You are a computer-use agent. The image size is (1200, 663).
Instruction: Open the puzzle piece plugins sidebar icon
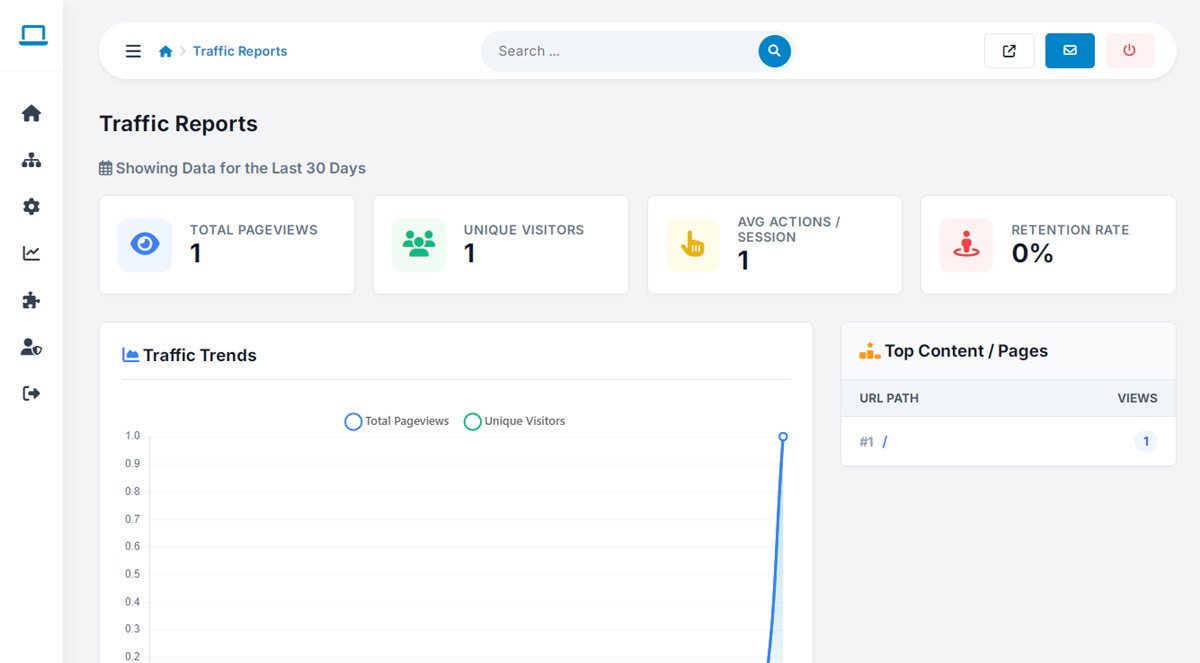coord(32,300)
